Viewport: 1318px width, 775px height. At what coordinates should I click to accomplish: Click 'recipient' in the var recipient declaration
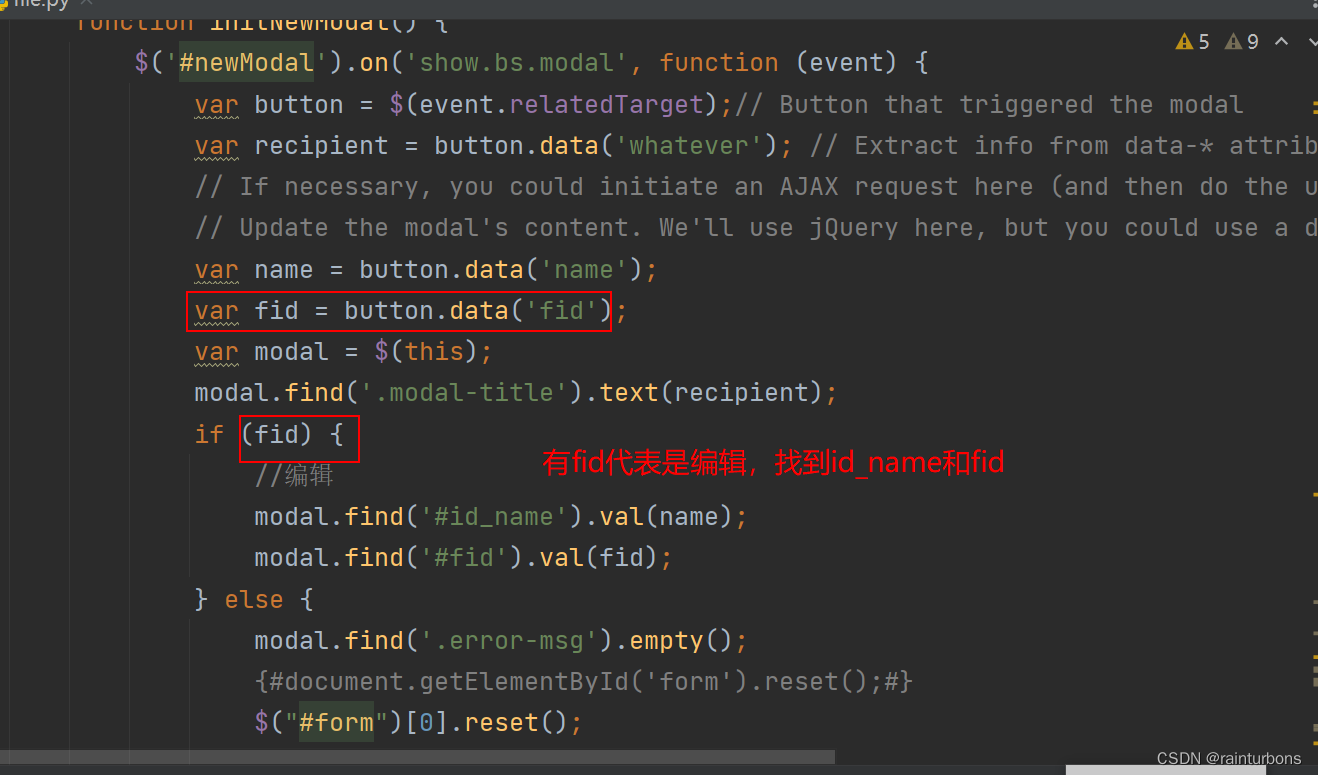pyautogui.click(x=321, y=146)
